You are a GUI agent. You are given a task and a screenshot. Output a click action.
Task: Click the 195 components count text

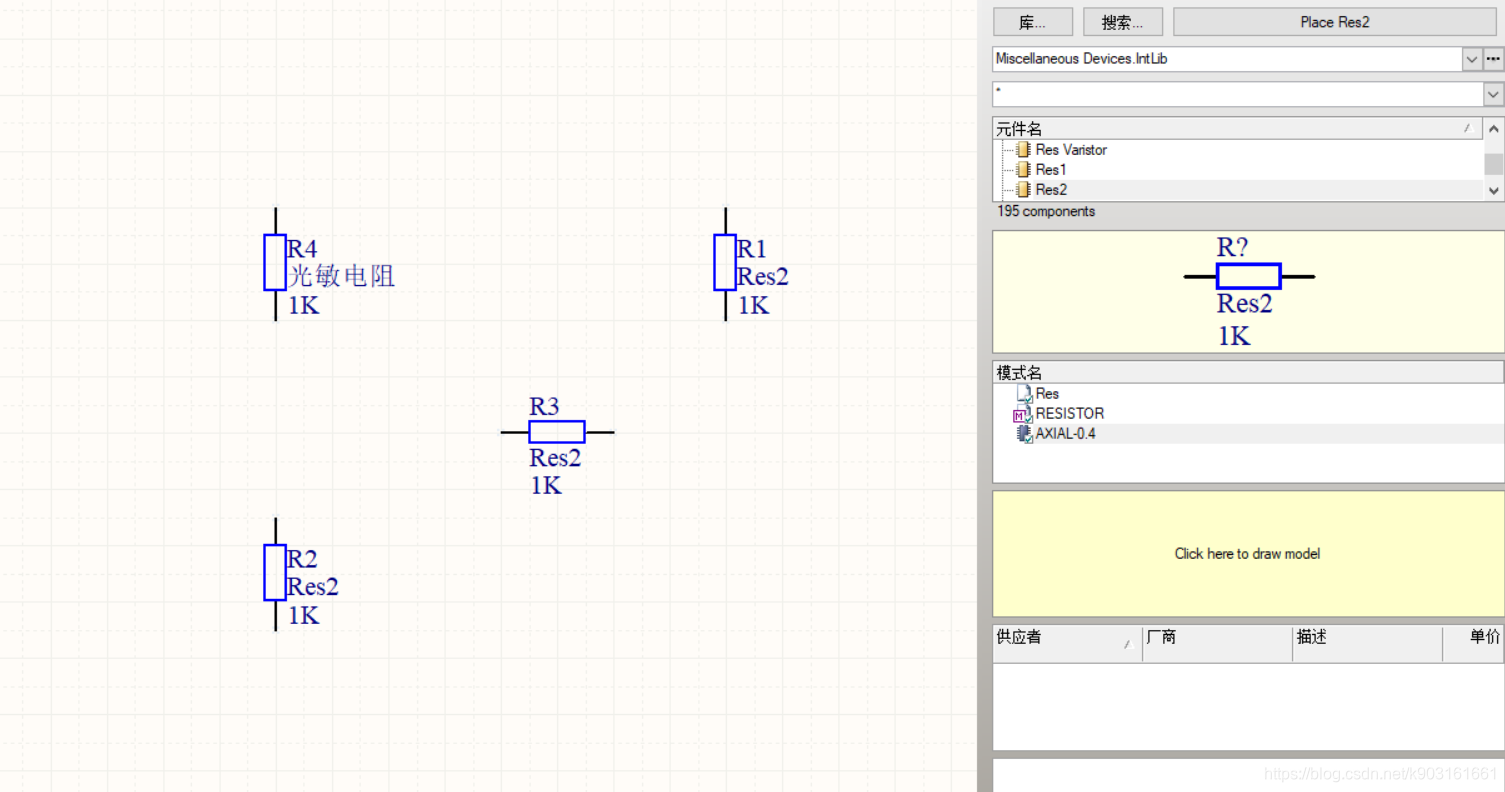[x=1046, y=212]
